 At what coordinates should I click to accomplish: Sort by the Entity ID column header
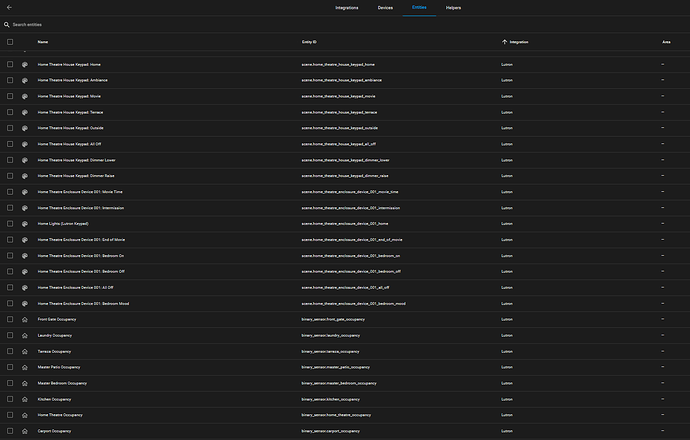coord(309,42)
